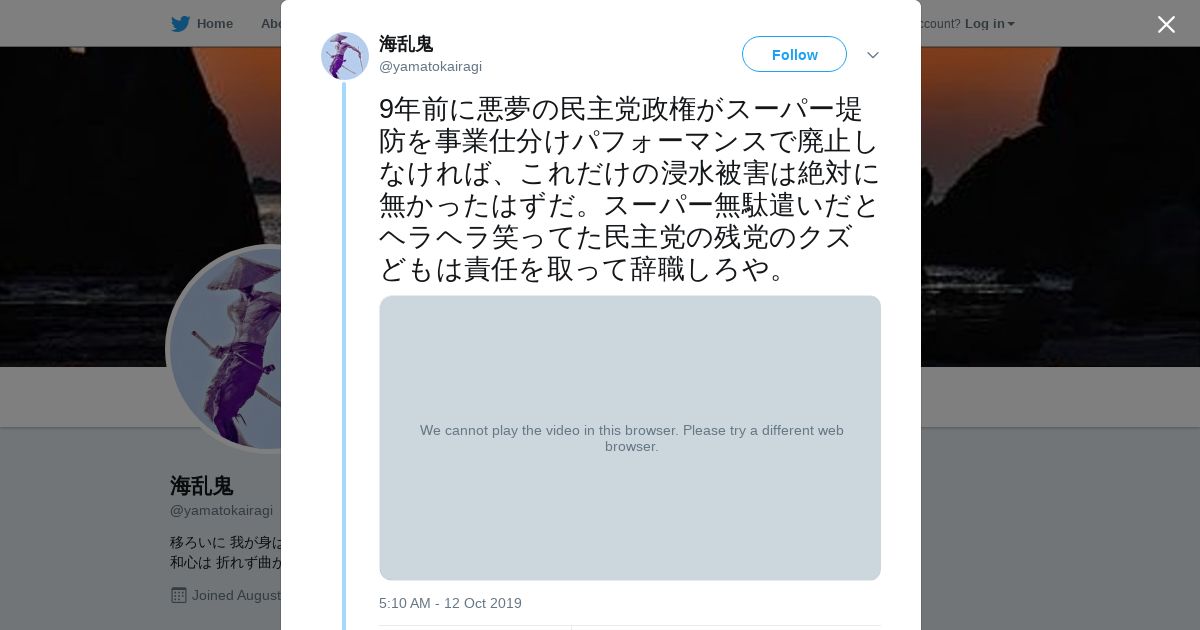This screenshot has width=1200, height=630.
Task: Click the 海乱鬼 display name in the tweet
Action: pos(406,44)
